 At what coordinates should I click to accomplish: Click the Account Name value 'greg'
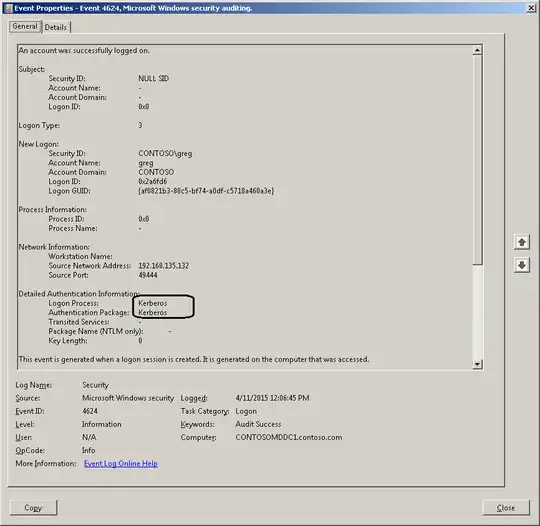[x=146, y=163]
